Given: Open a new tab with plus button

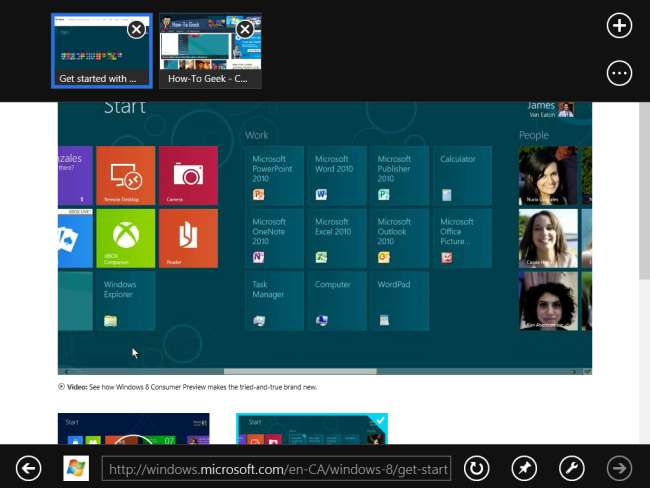Looking at the screenshot, I should pyautogui.click(x=620, y=26).
